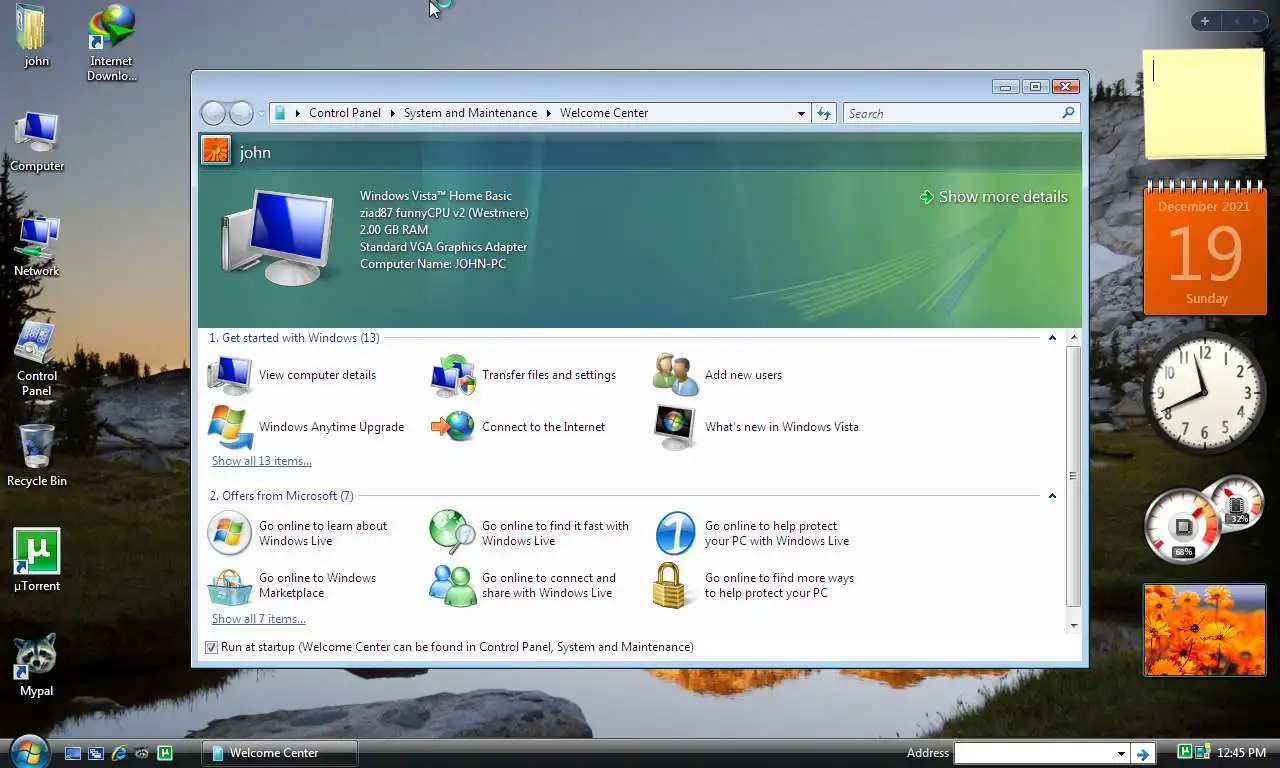Uncheck the Run at startup checkbox

click(x=211, y=647)
